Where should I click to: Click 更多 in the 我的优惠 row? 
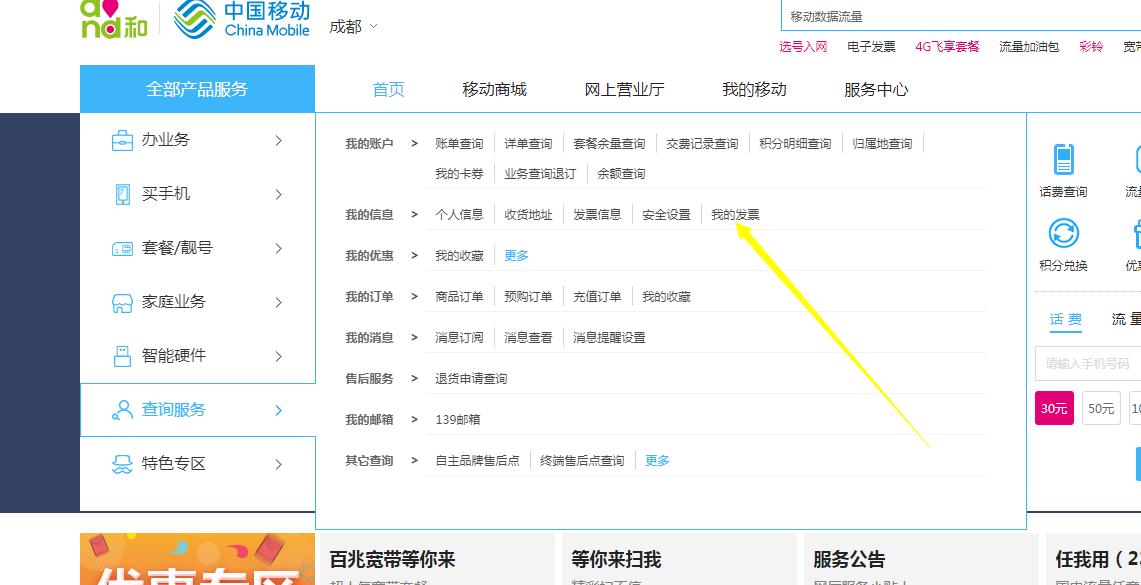(517, 255)
